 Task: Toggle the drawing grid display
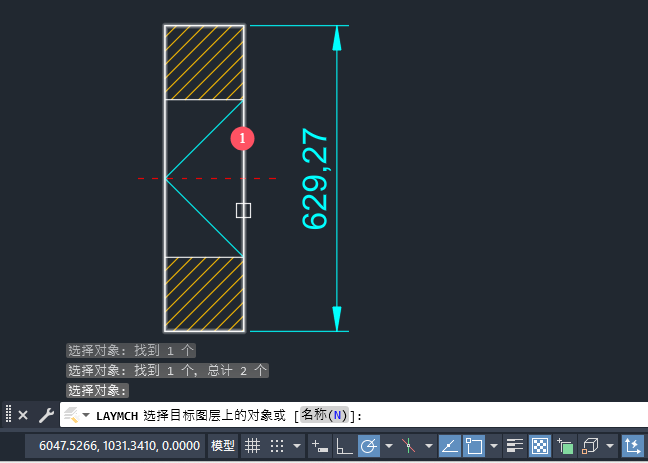pyautogui.click(x=252, y=446)
